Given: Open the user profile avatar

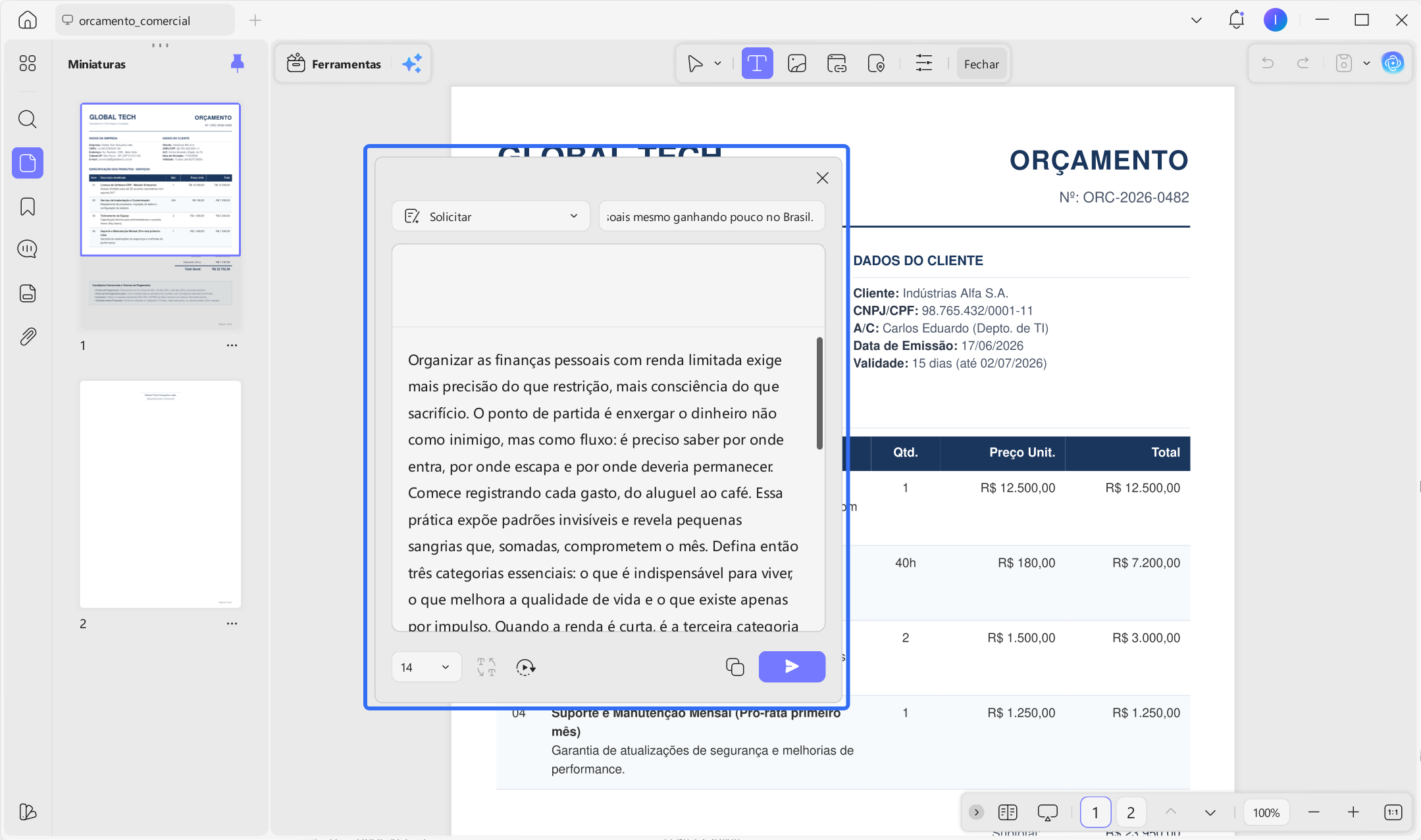Looking at the screenshot, I should pos(1275,20).
